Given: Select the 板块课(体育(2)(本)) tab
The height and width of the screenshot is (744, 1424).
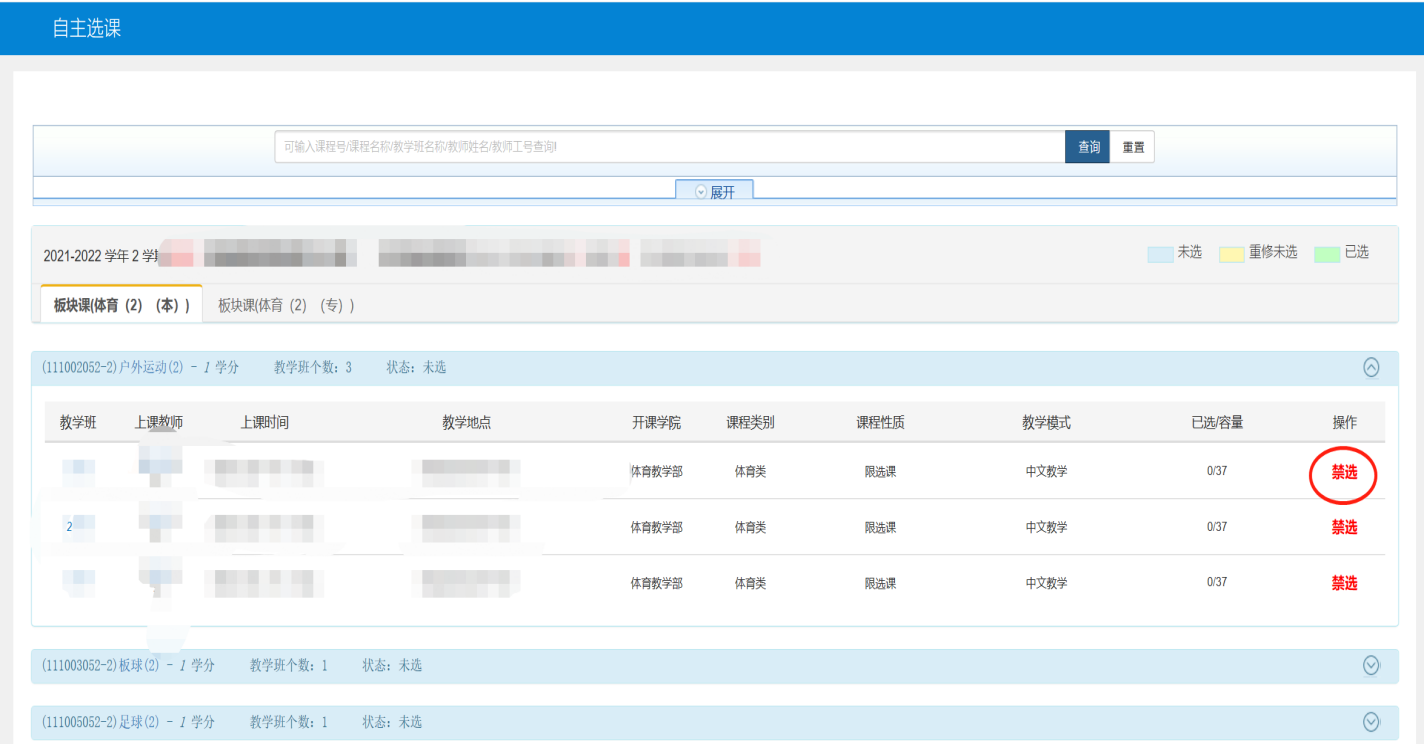Looking at the screenshot, I should (121, 305).
